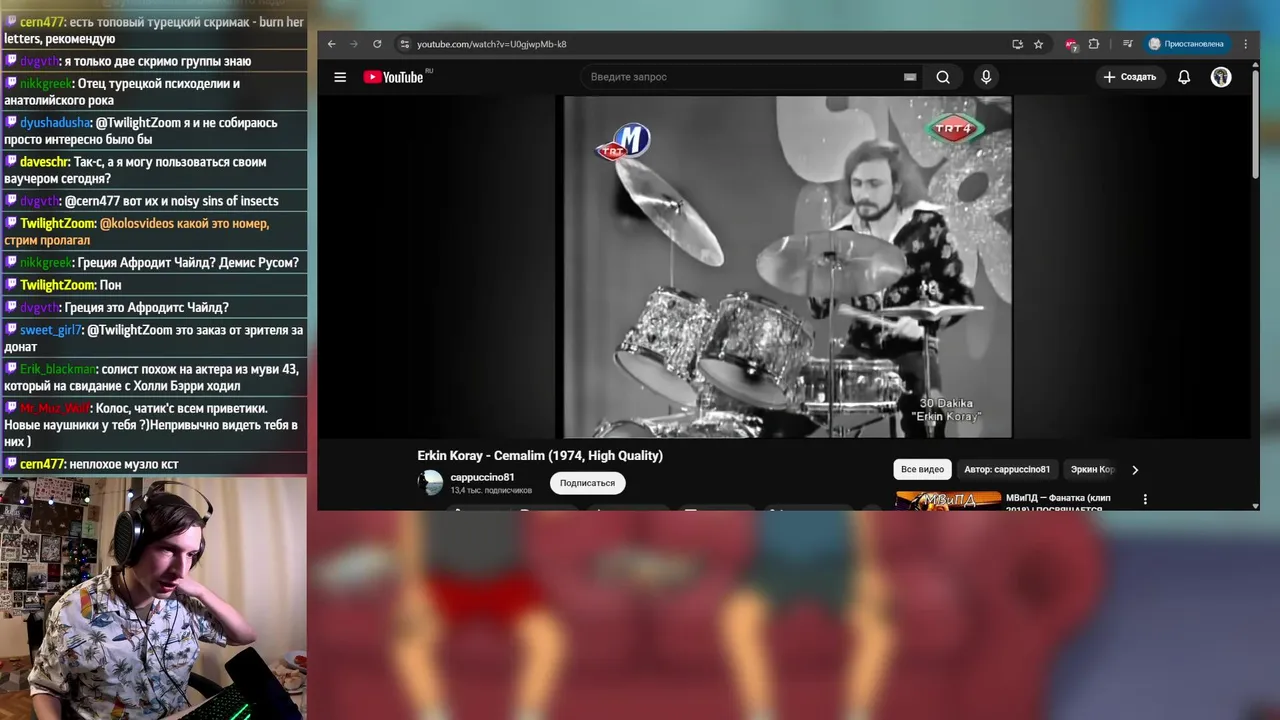This screenshot has width=1280, height=720.
Task: Bookmark this page with the star
Action: pos(1038,44)
